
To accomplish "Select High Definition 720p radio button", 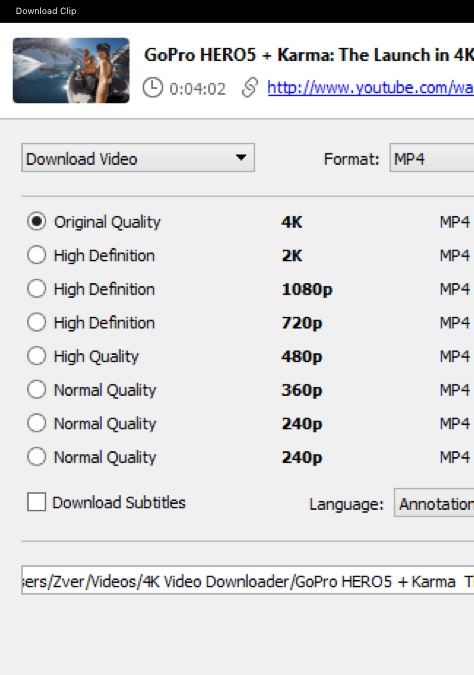I will coord(37,322).
